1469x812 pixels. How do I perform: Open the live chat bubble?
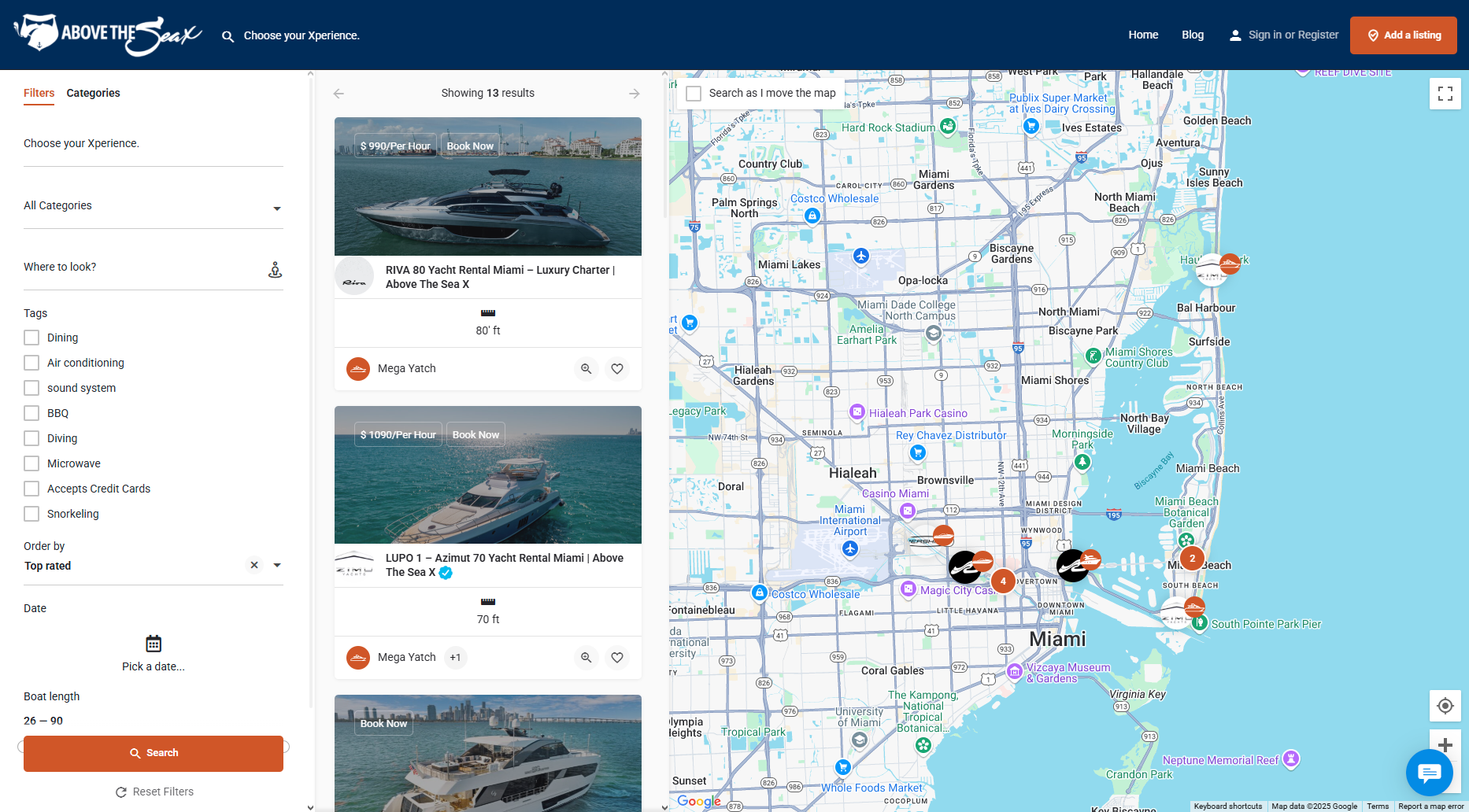1430,773
